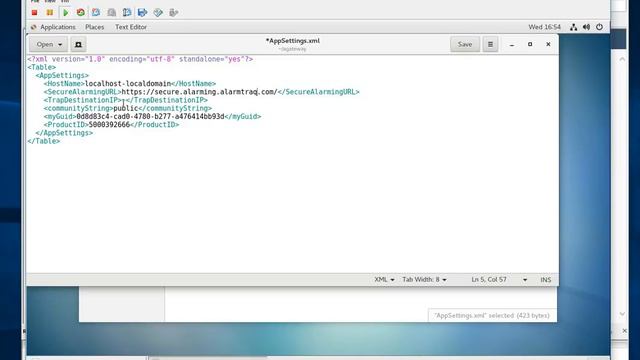Open the snapshot manager toolbar icon
640x360 pixels.
[x=127, y=13]
